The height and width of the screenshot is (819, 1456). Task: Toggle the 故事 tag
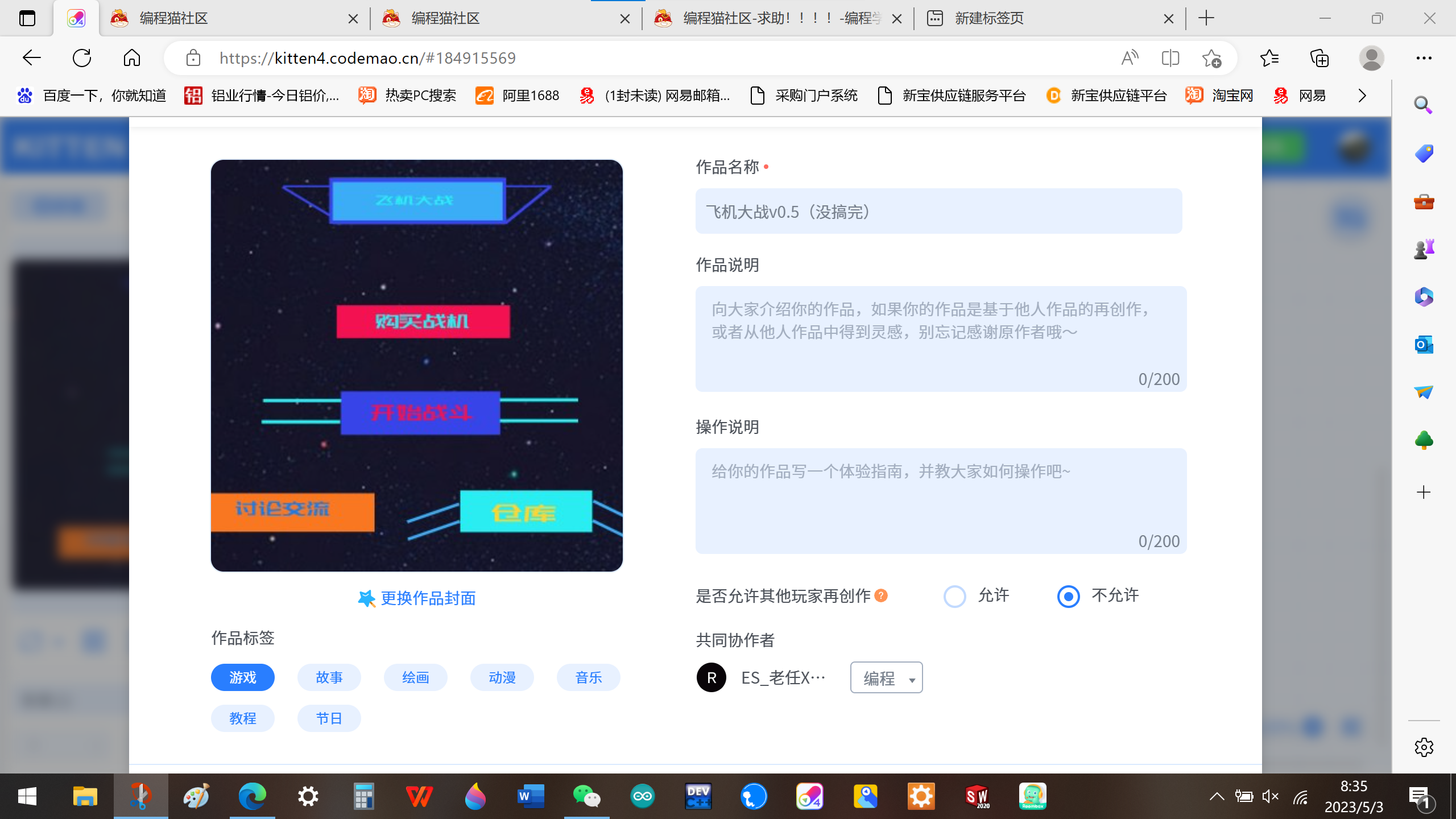click(x=329, y=677)
